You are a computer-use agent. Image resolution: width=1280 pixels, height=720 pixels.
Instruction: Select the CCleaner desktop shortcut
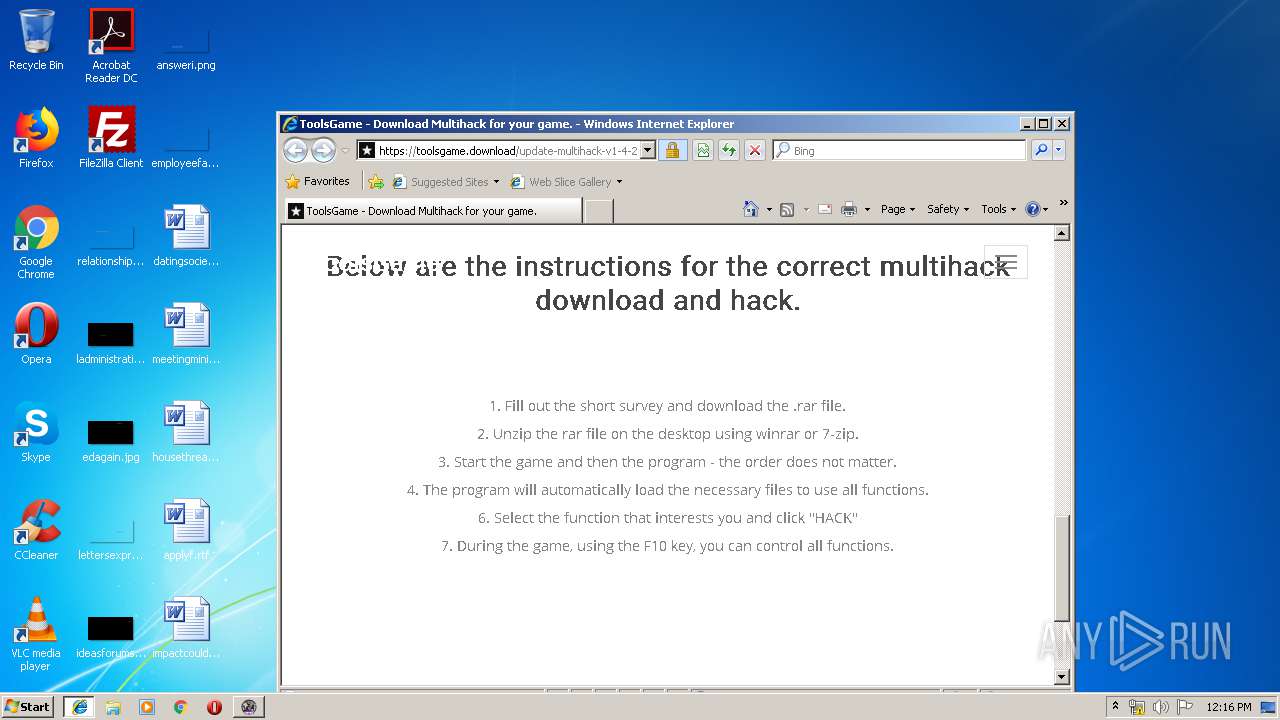[x=36, y=530]
